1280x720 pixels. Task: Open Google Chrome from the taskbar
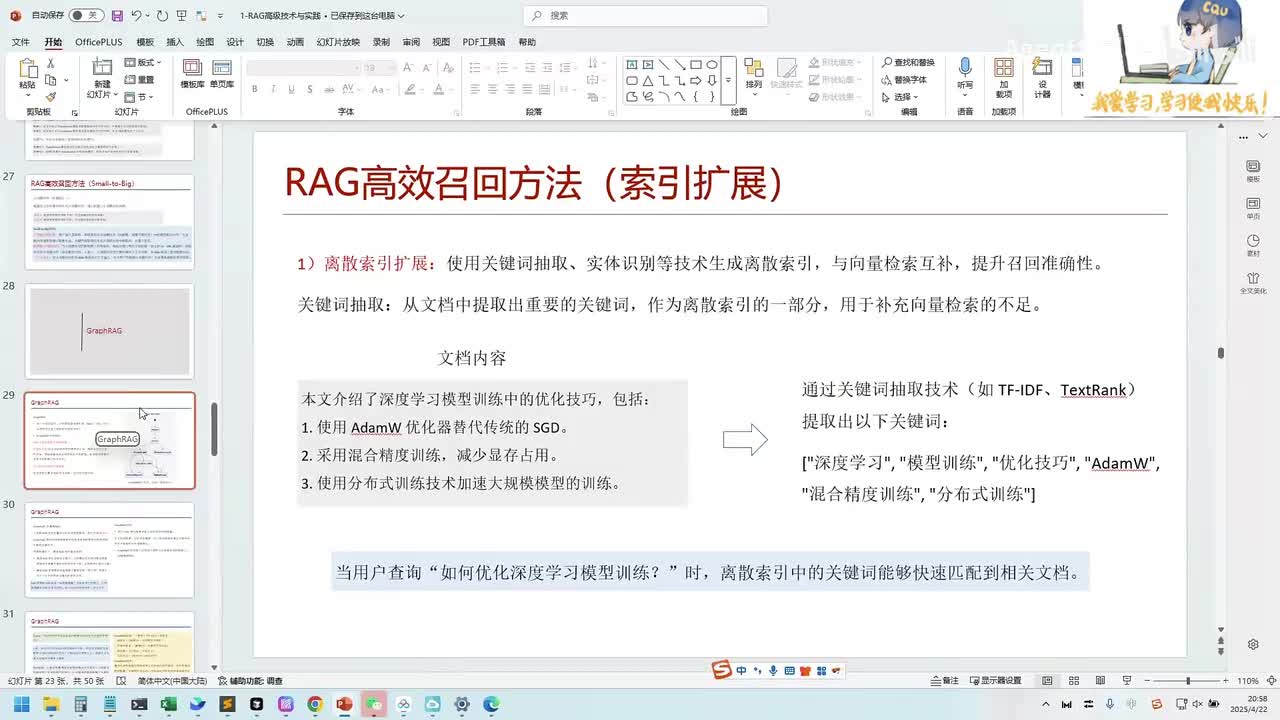click(315, 705)
